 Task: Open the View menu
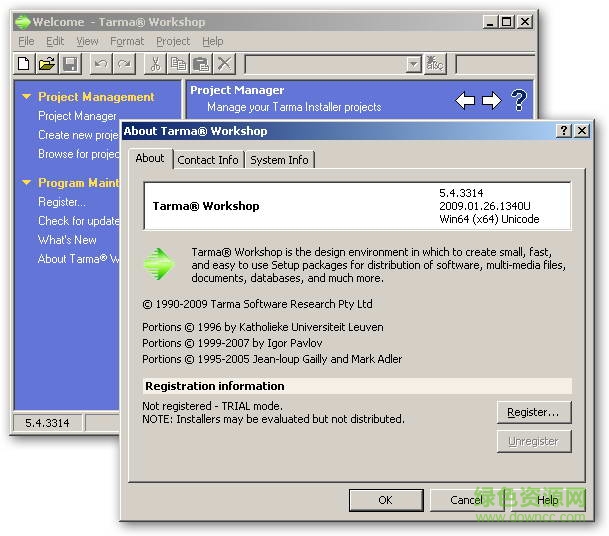point(87,41)
